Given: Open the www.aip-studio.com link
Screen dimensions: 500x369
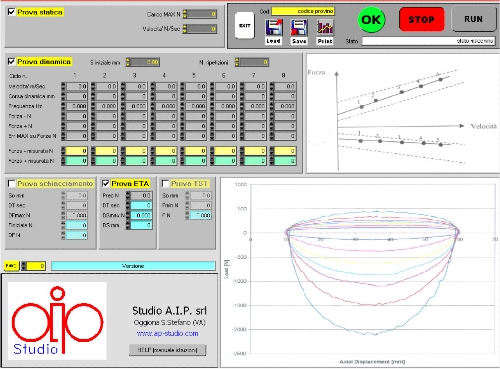Looking at the screenshot, I should (x=168, y=333).
